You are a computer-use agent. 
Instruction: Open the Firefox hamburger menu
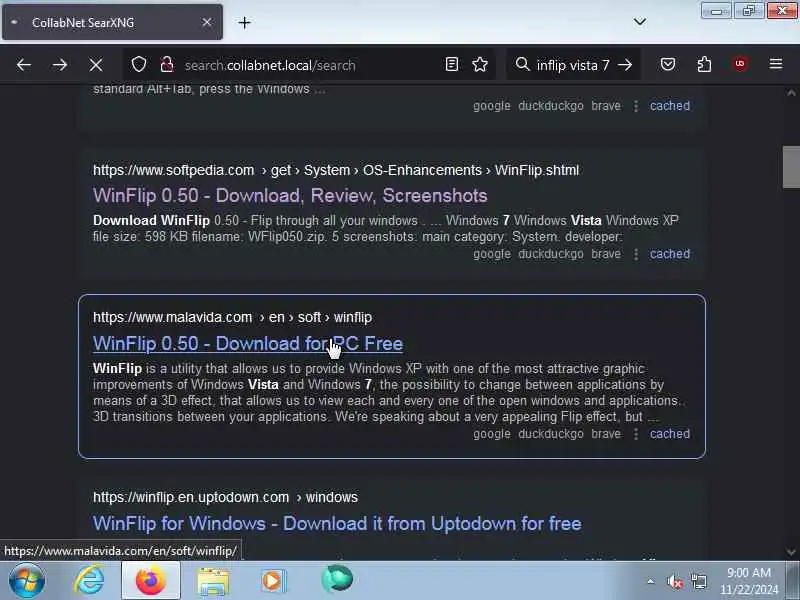point(776,64)
